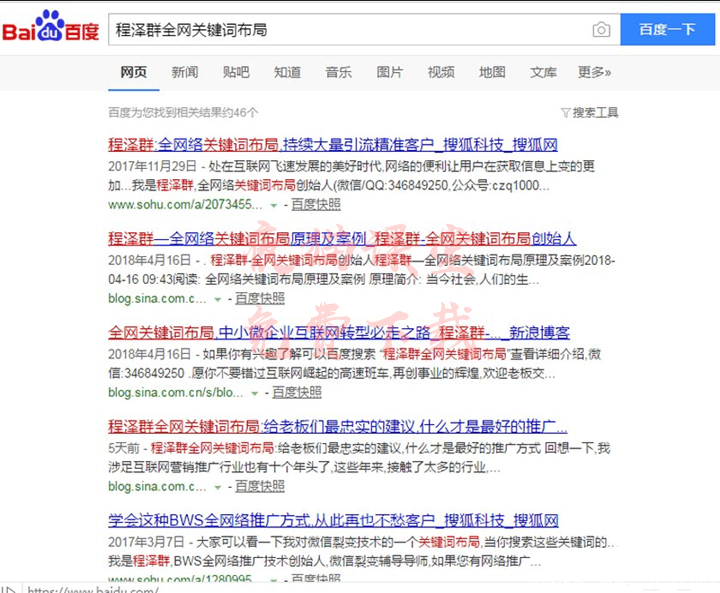The height and width of the screenshot is (593, 720).
Task: Expand the 更多» menu
Action: click(594, 72)
